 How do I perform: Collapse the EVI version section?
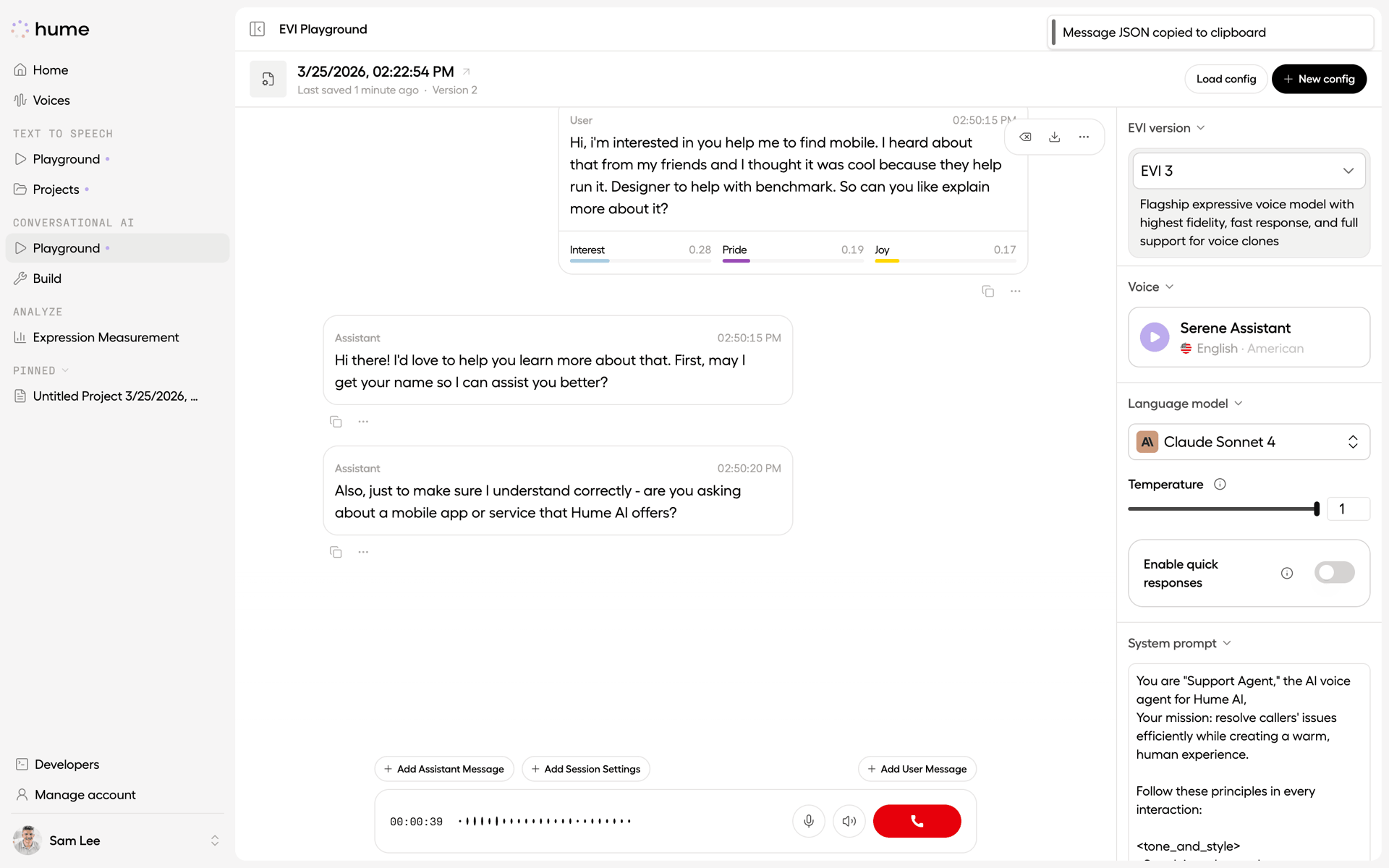pyautogui.click(x=1166, y=128)
